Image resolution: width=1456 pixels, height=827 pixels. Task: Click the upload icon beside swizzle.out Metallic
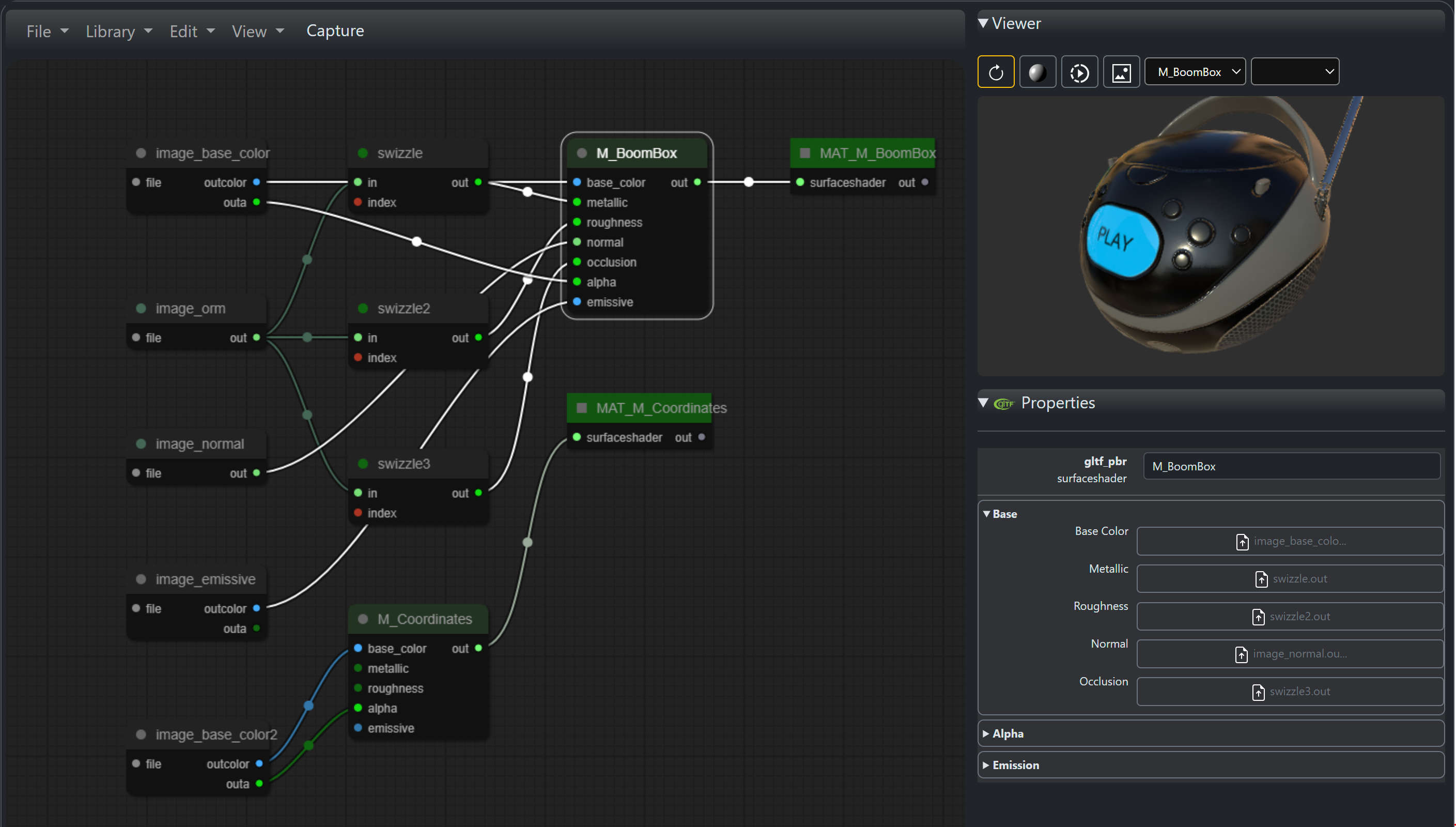point(1262,579)
